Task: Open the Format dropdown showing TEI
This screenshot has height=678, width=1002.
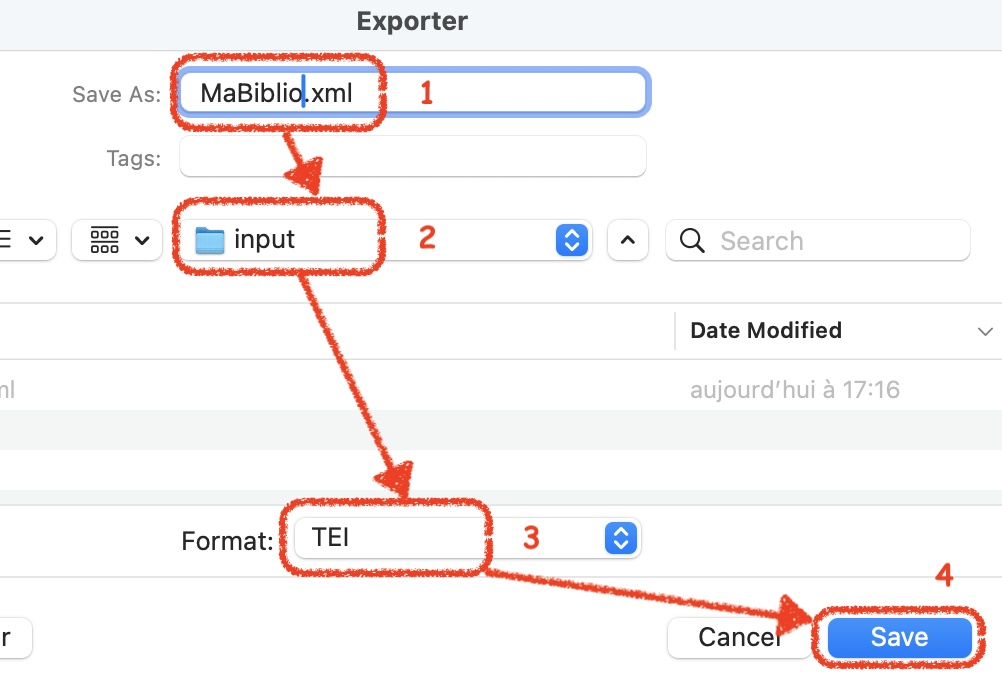Action: [467, 539]
